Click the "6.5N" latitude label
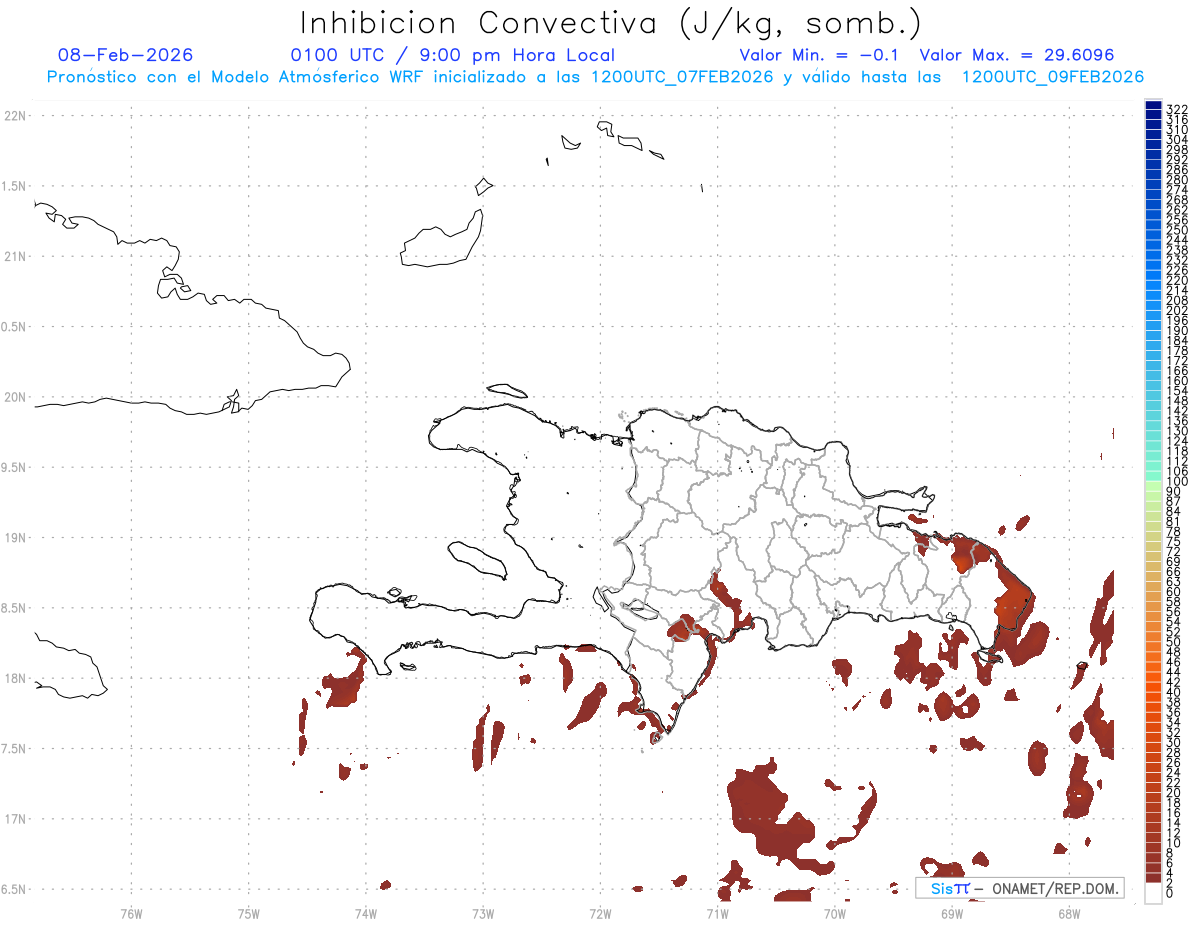The width and height of the screenshot is (1200, 927). 14,889
